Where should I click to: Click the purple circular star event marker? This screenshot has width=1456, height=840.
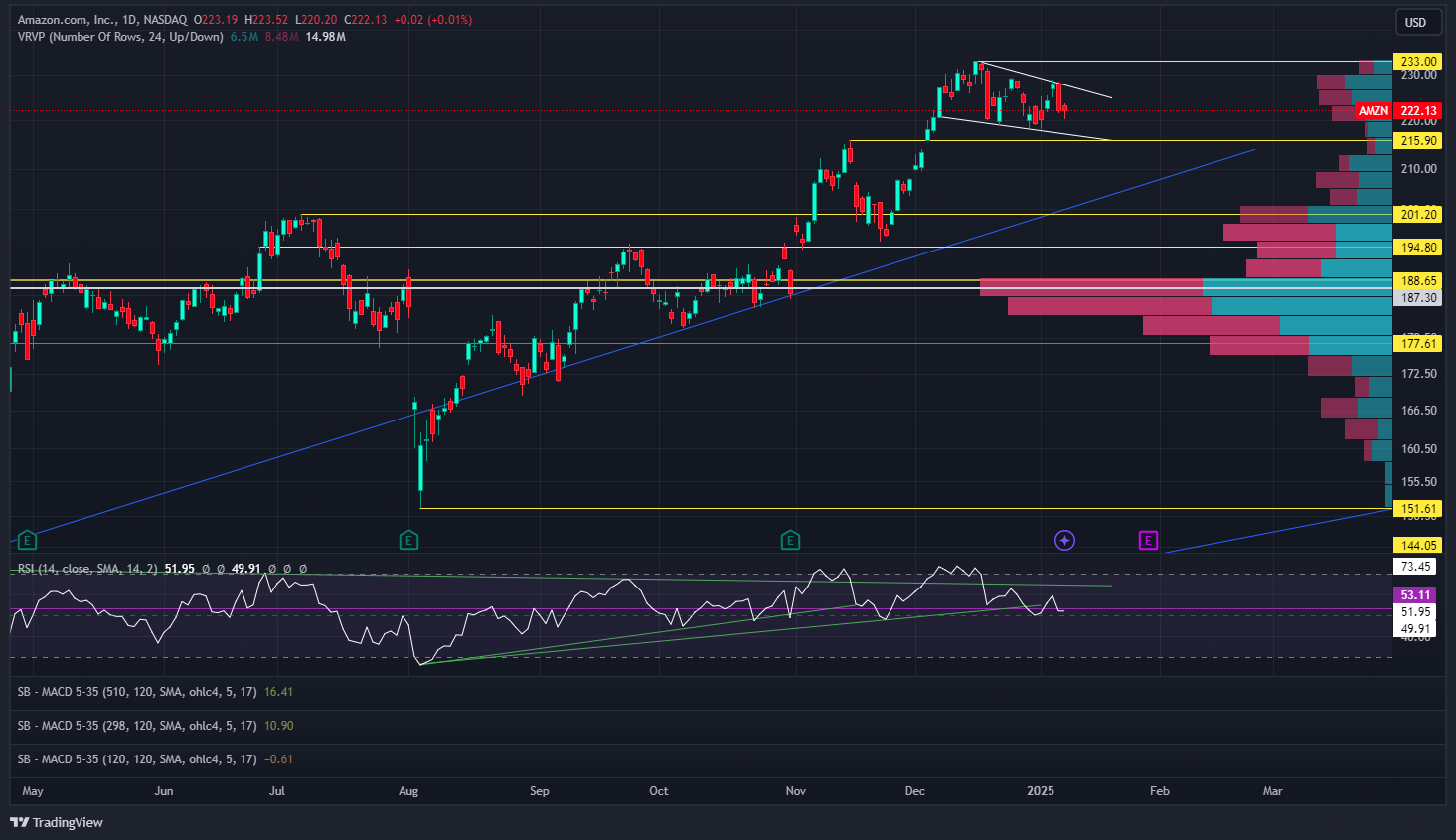tap(1064, 541)
